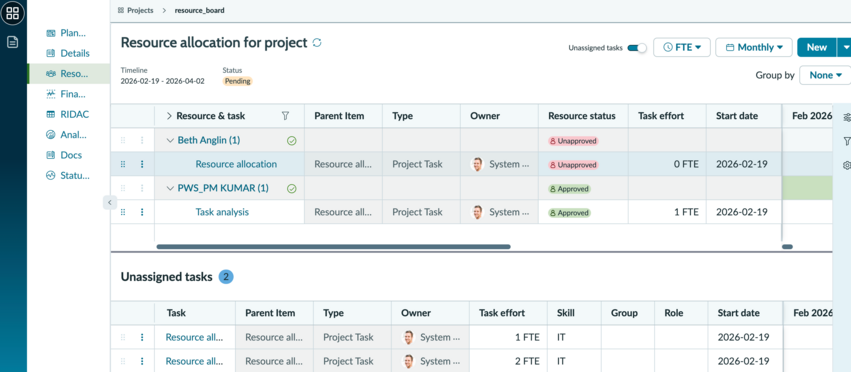Refresh the resource allocation view
Viewport: 851px width, 372px height.
click(317, 42)
